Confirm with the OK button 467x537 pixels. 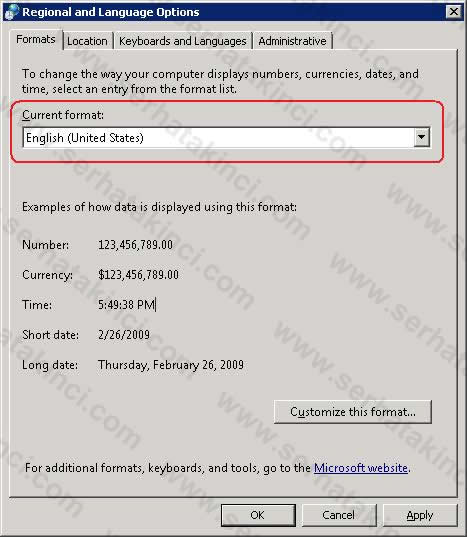[258, 515]
